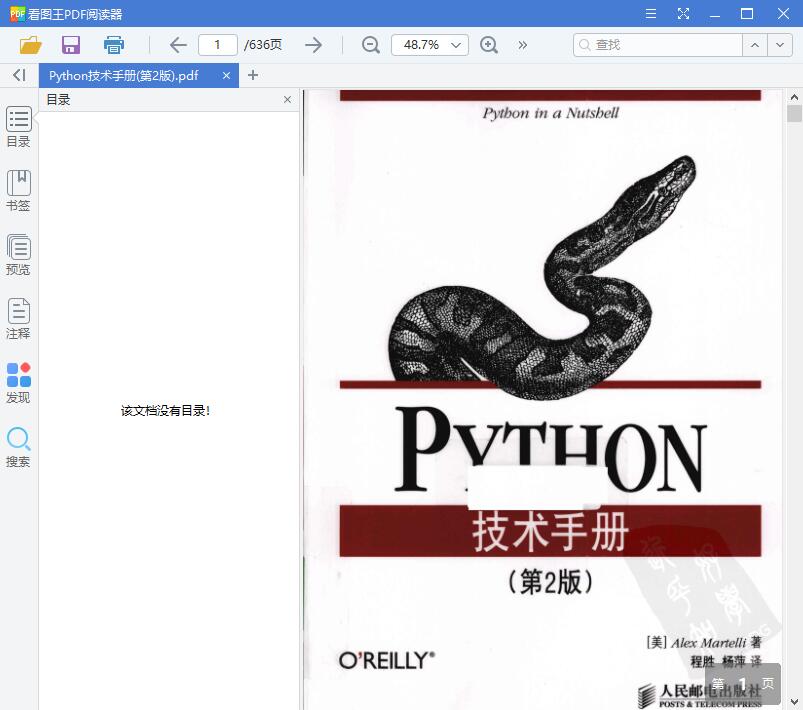Toggle fullscreen mode from the title bar
This screenshot has height=710, width=803.
point(684,13)
